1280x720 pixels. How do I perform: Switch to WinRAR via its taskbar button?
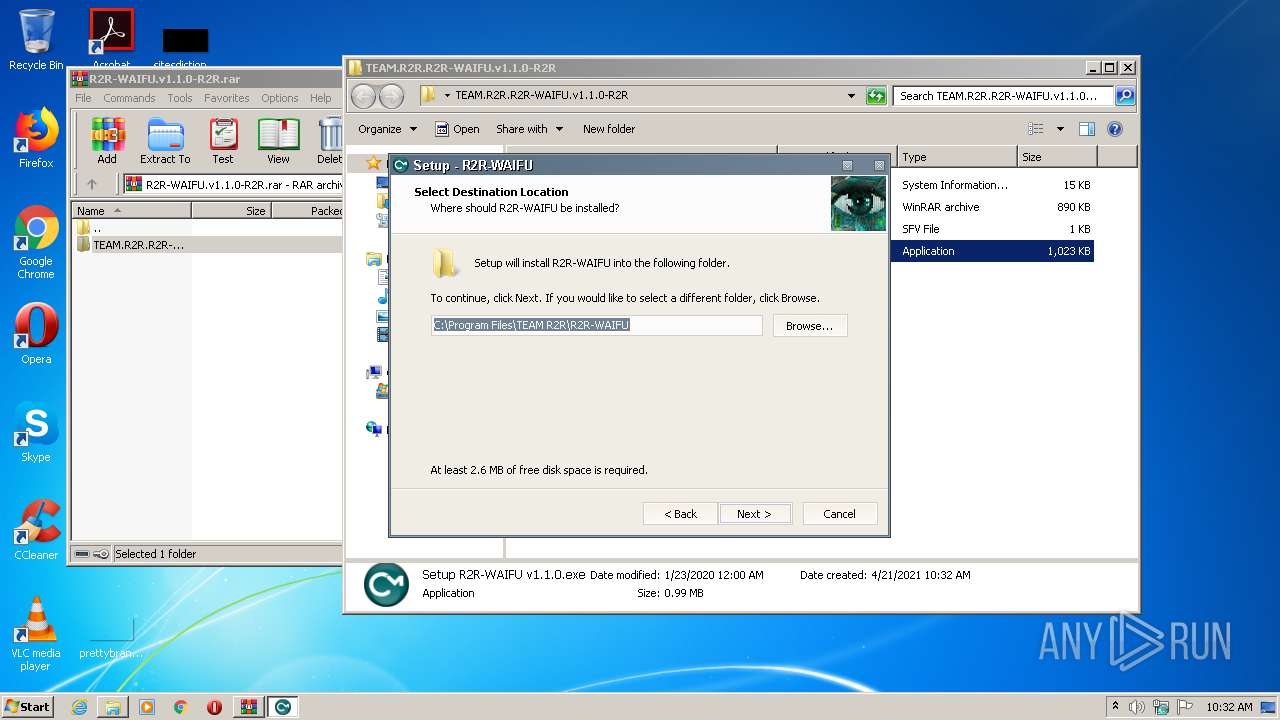click(248, 707)
